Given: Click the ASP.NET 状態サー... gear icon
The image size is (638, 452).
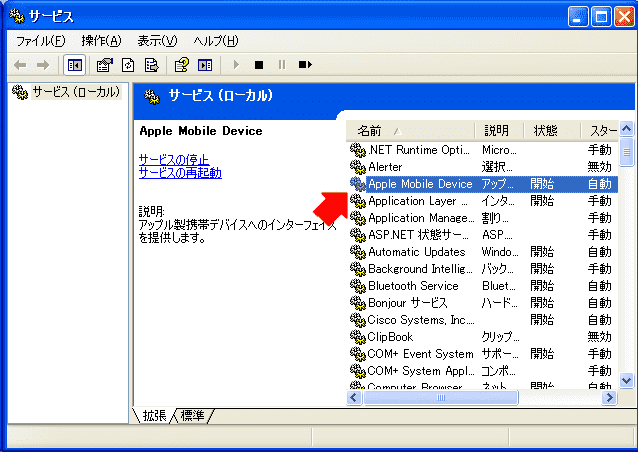Looking at the screenshot, I should click(358, 235).
